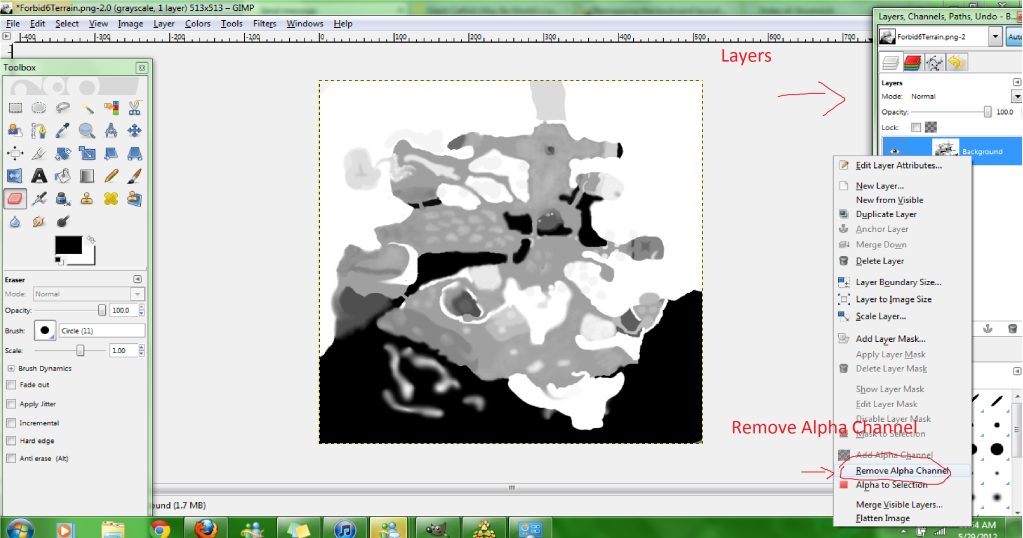1023x538 pixels.
Task: Open the Colors menu
Action: point(198,23)
